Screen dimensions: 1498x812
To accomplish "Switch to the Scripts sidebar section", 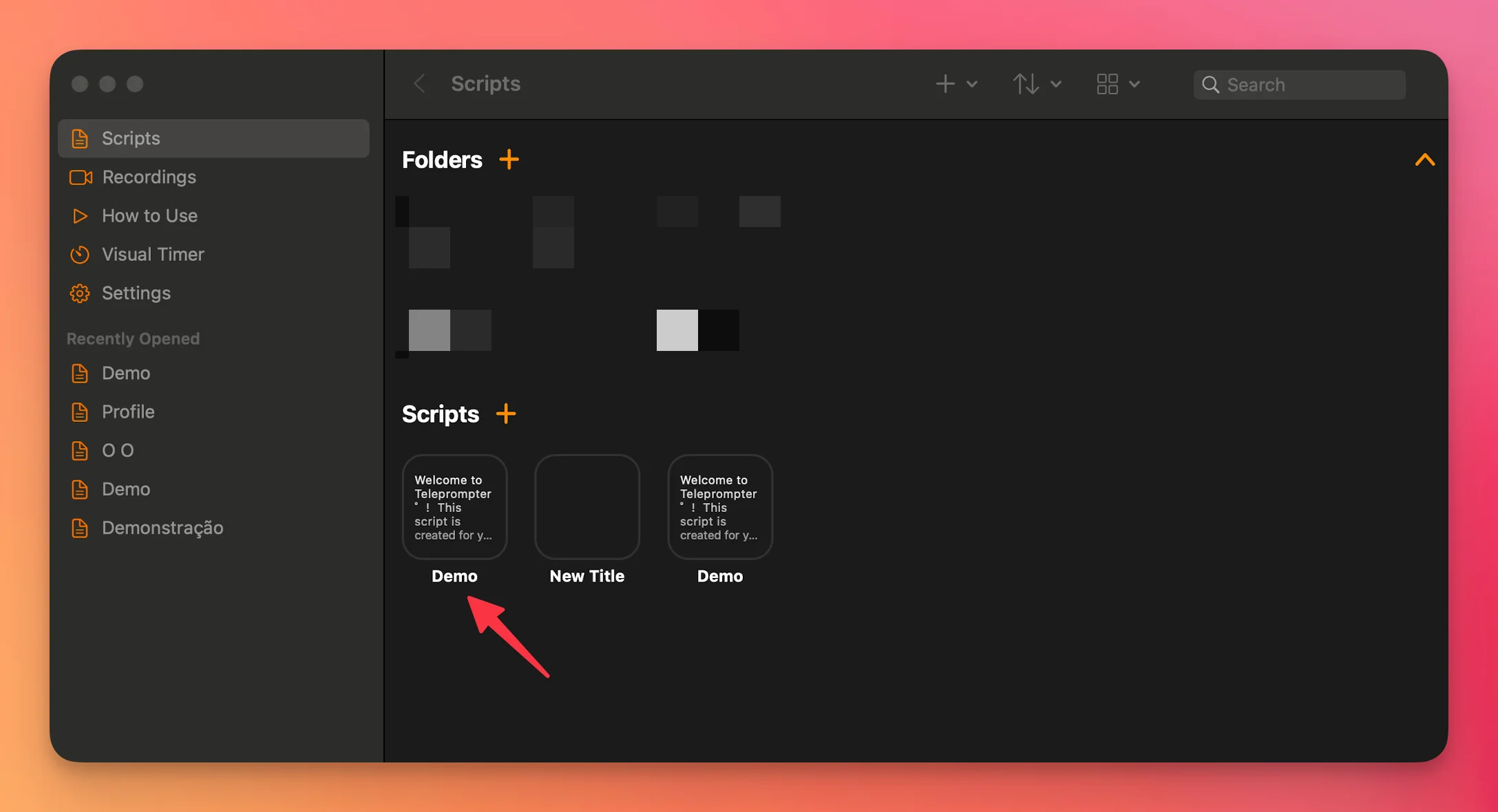I will [x=131, y=138].
